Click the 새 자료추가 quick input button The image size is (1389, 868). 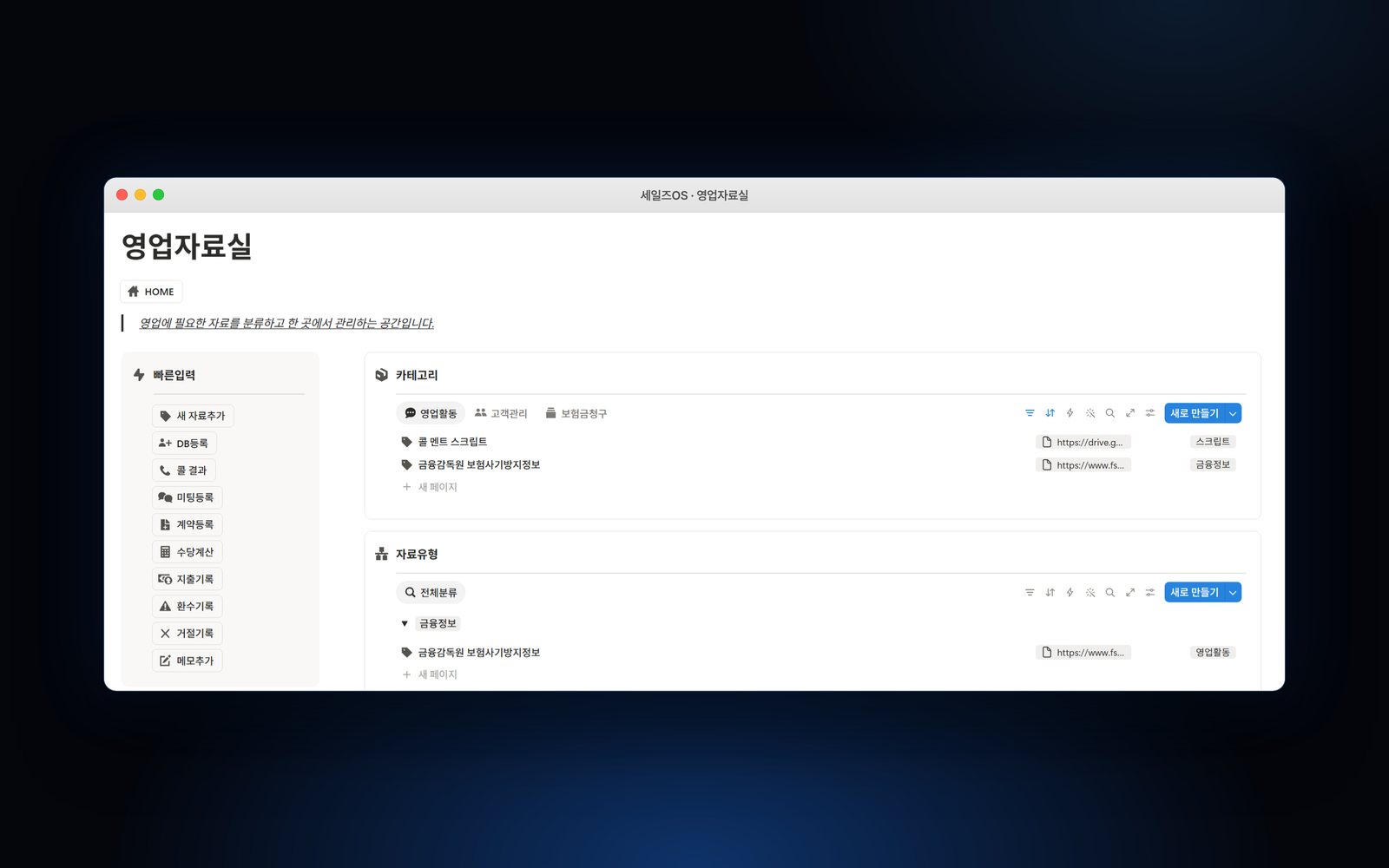(193, 416)
